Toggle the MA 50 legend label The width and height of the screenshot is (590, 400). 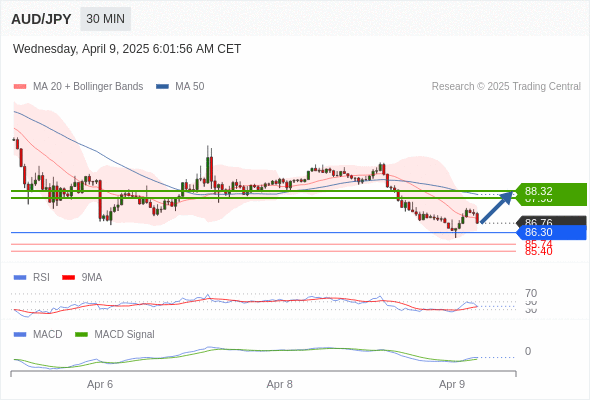click(190, 87)
